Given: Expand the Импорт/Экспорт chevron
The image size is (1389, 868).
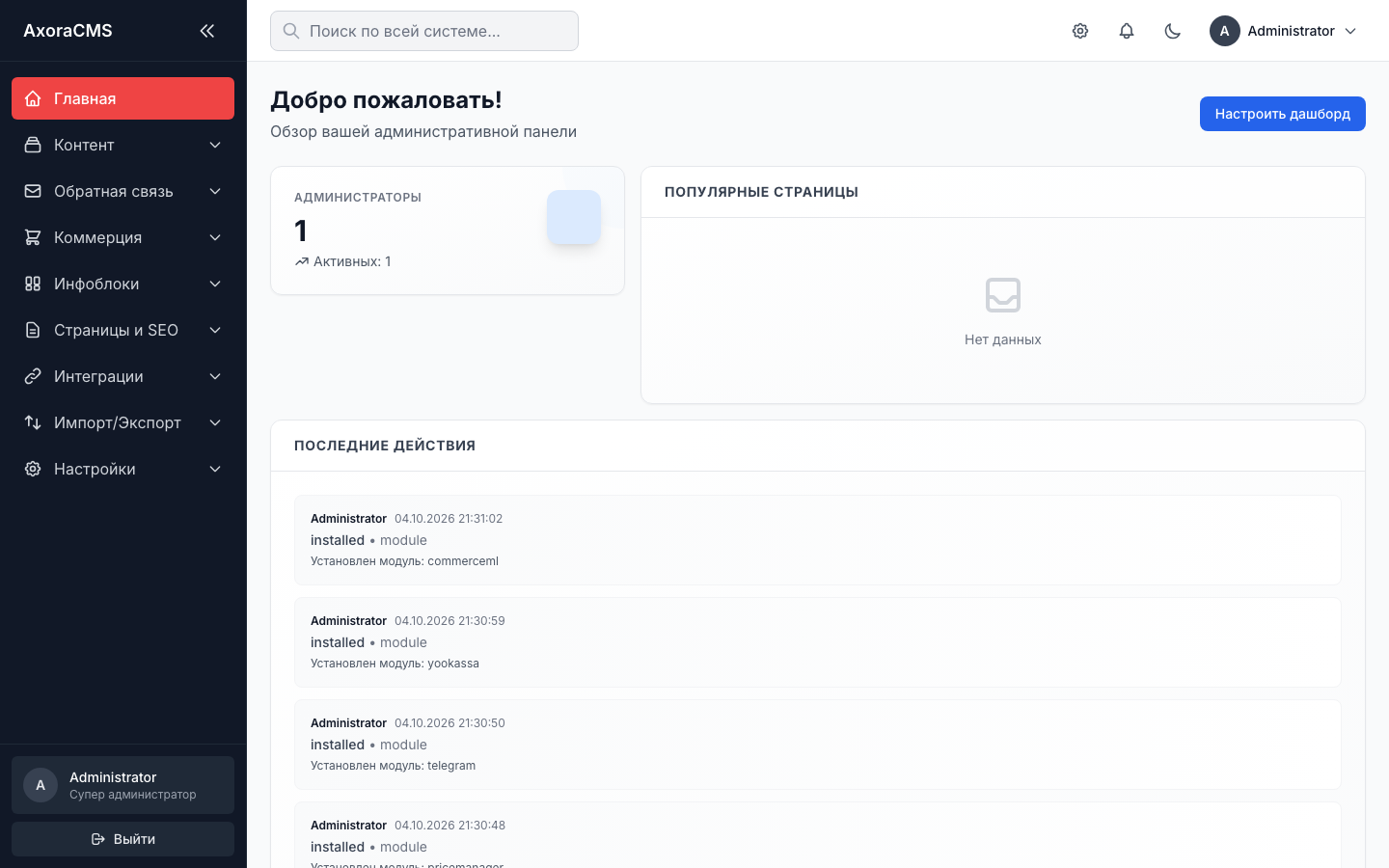Looking at the screenshot, I should click(x=215, y=422).
